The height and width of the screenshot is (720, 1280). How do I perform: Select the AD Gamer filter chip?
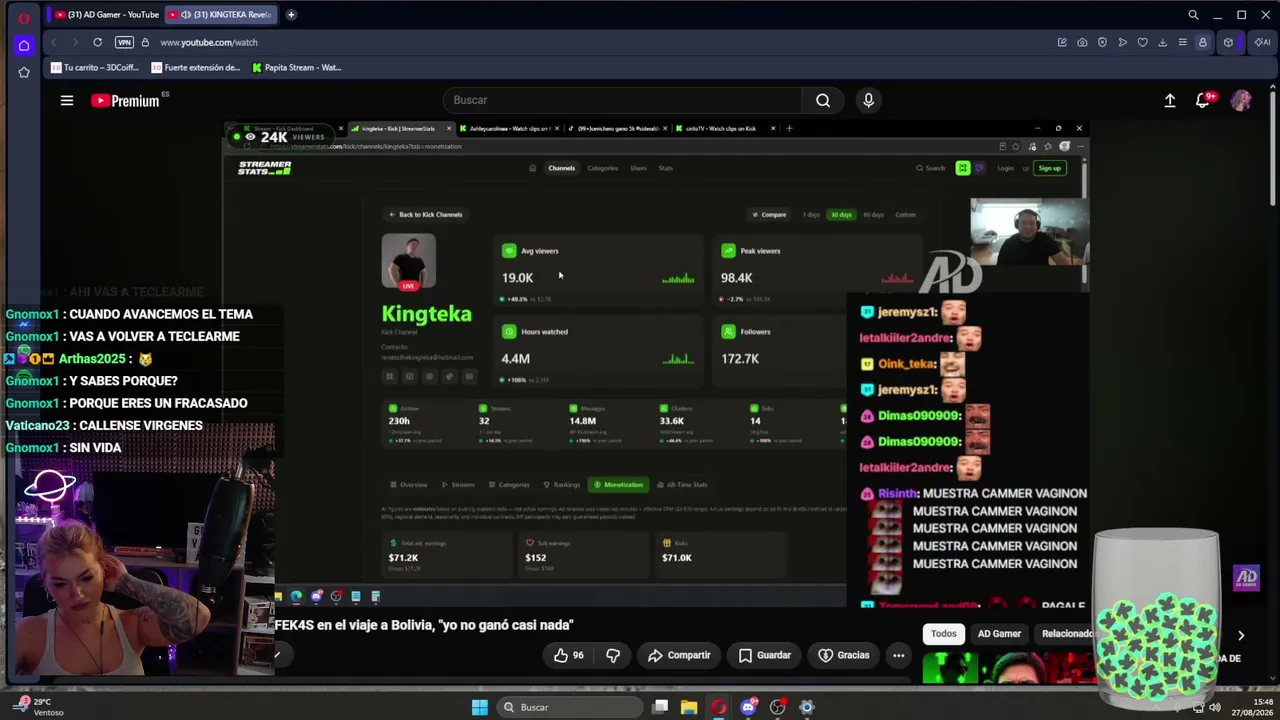(x=999, y=634)
